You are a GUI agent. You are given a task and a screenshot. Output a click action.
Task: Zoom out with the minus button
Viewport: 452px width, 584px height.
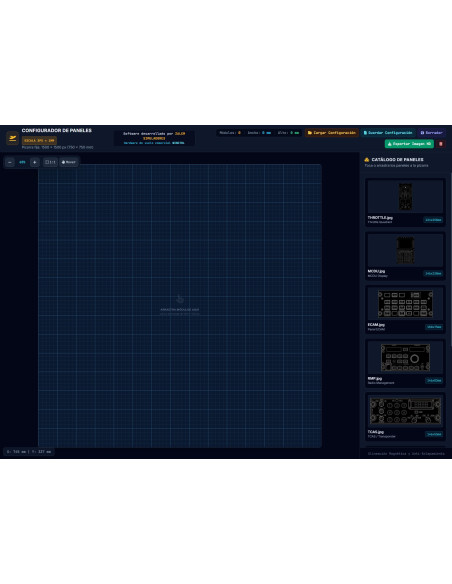point(10,162)
